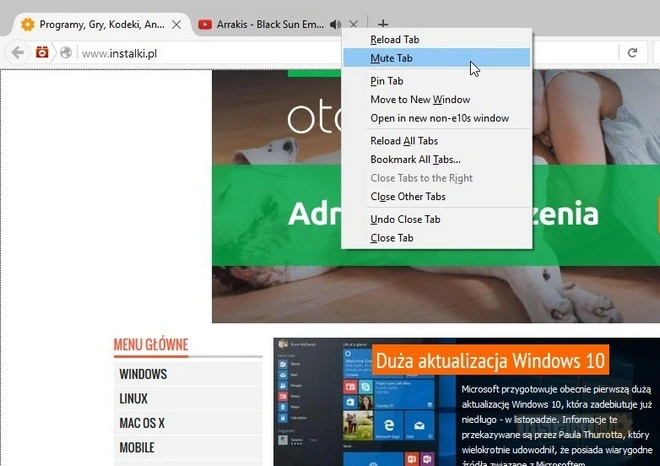Image resolution: width=660 pixels, height=466 pixels.
Task: Close the Arrakis YouTube tab
Action: 353,24
